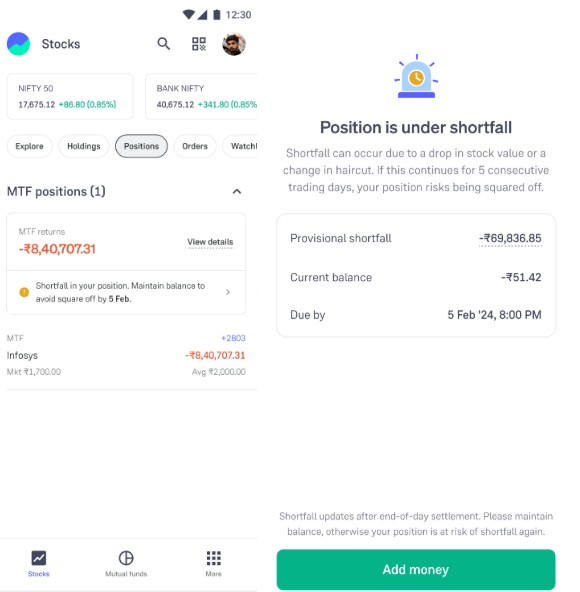Tap the Add money button

click(x=416, y=569)
